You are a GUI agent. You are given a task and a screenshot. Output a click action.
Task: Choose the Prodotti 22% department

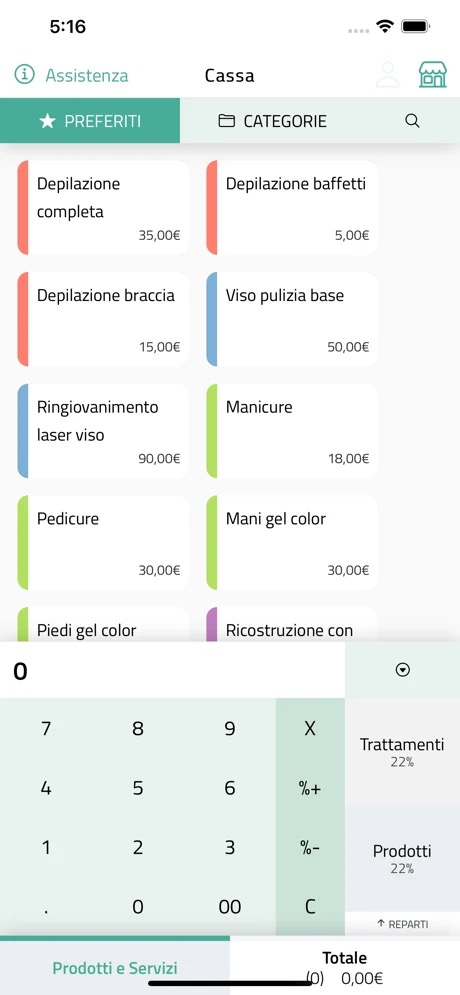point(402,859)
